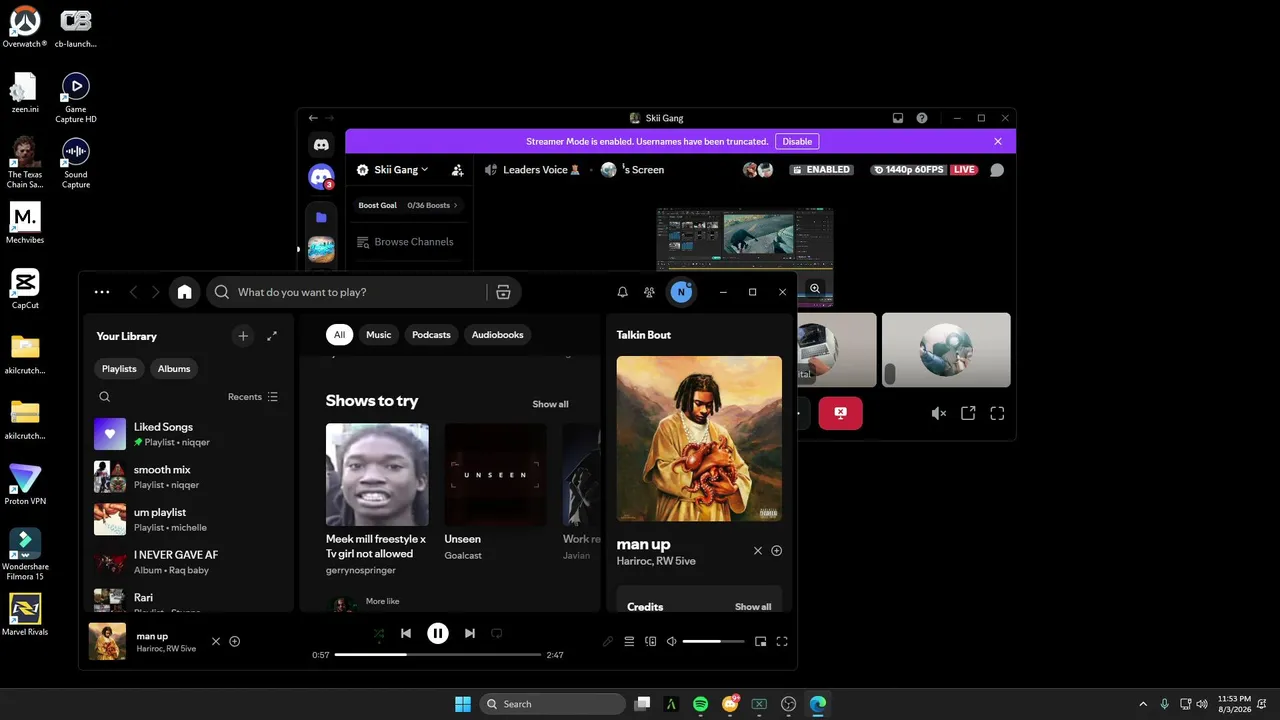The width and height of the screenshot is (1280, 720).
Task: Select the Music filter chip
Action: pos(379,335)
